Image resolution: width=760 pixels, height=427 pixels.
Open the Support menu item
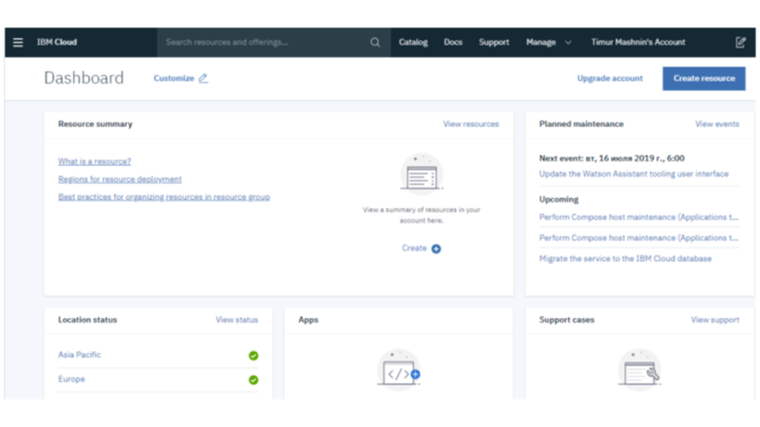pos(494,42)
